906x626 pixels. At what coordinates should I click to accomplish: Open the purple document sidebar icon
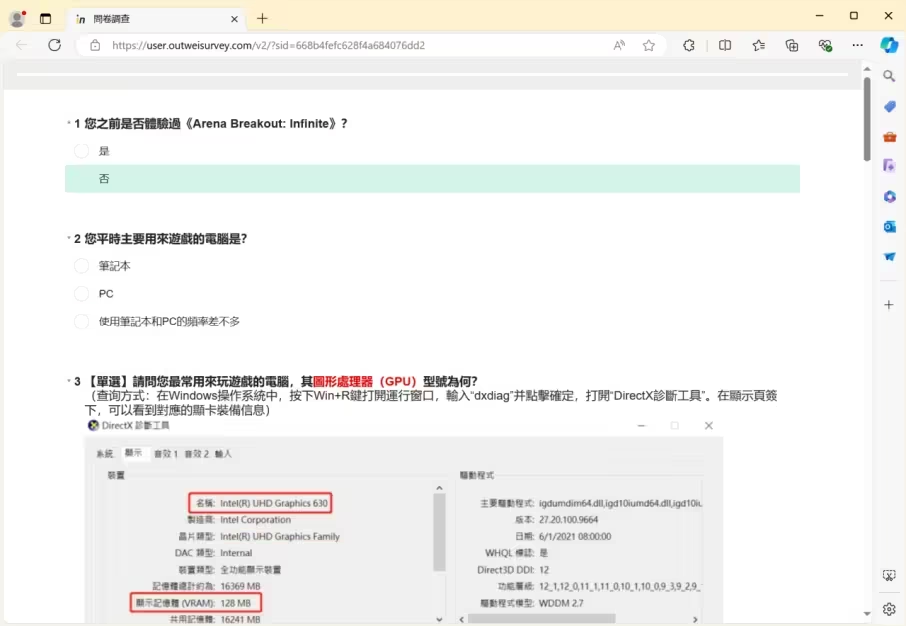point(889,166)
